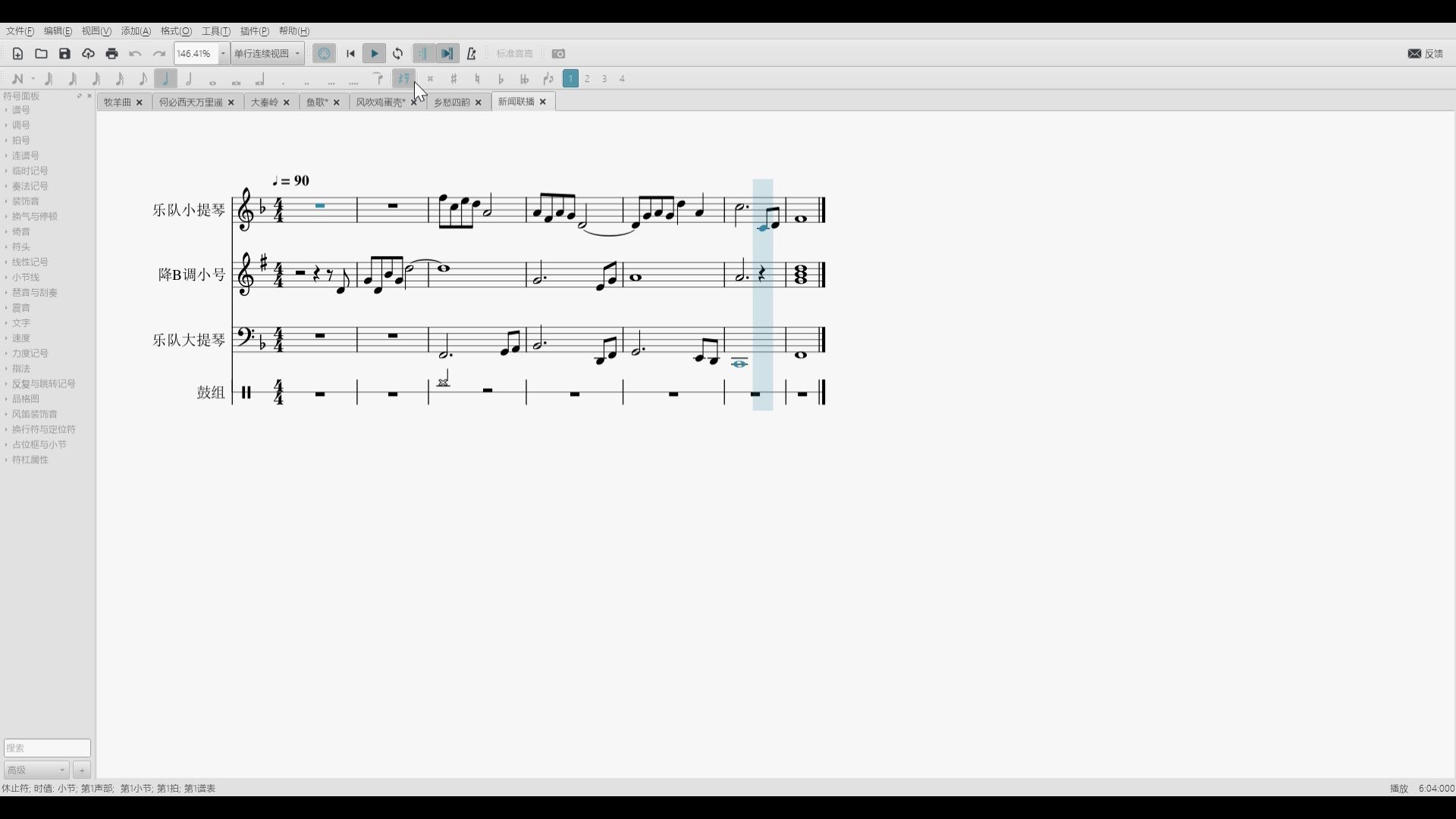Switch to the 牧羊曲 score tab
This screenshot has height=819, width=1456.
coord(118,102)
